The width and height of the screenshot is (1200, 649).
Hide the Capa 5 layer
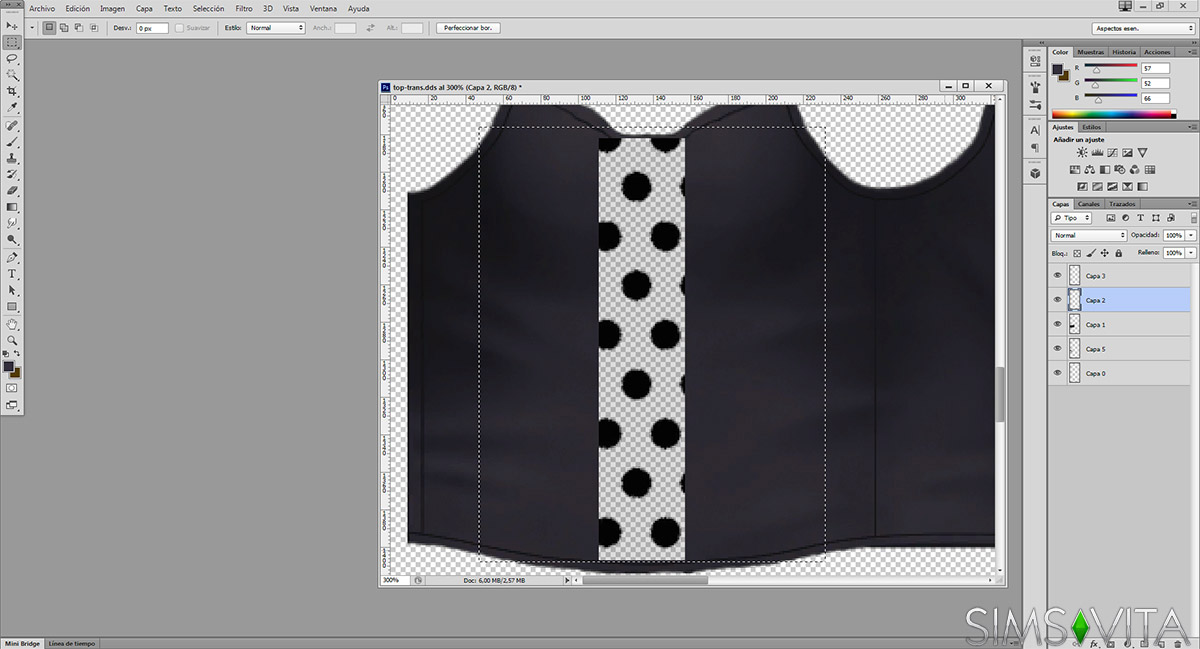point(1057,349)
